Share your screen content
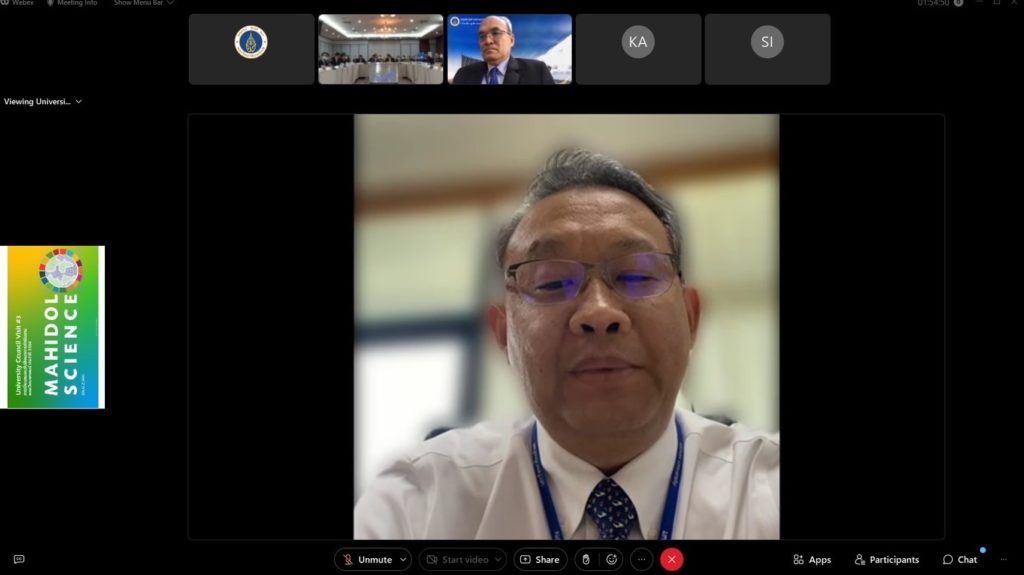Viewport: 1024px width, 575px height. point(540,560)
